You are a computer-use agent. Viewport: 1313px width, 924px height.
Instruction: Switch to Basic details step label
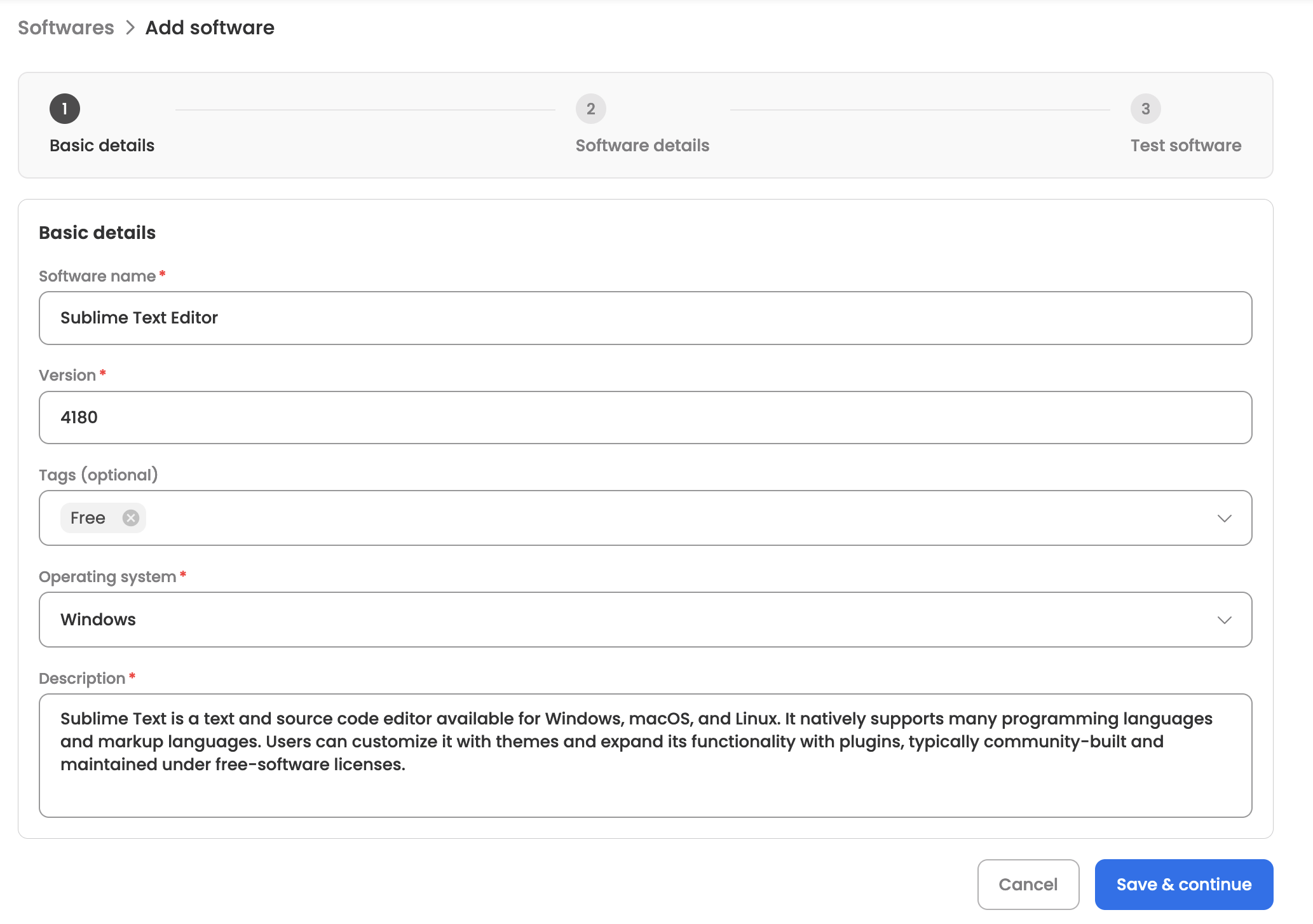[x=102, y=146]
